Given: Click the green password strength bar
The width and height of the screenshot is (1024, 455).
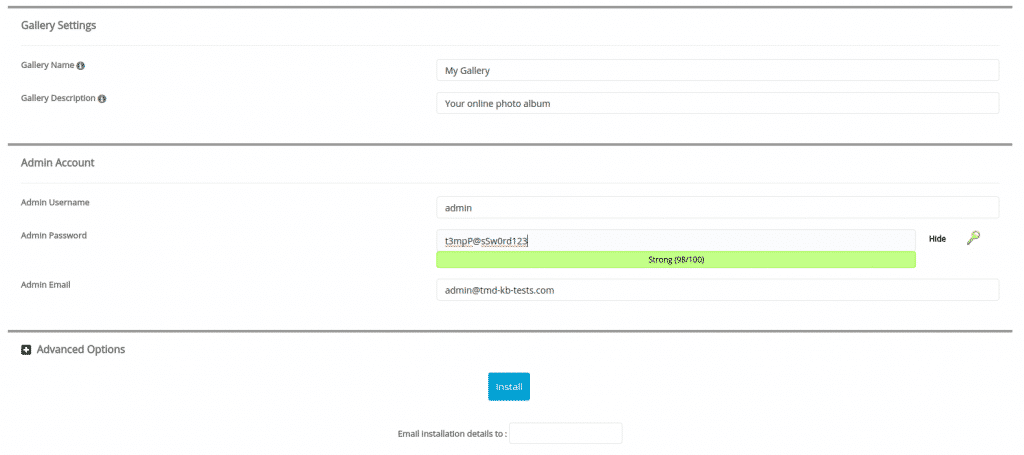Looking at the screenshot, I should click(x=675, y=260).
